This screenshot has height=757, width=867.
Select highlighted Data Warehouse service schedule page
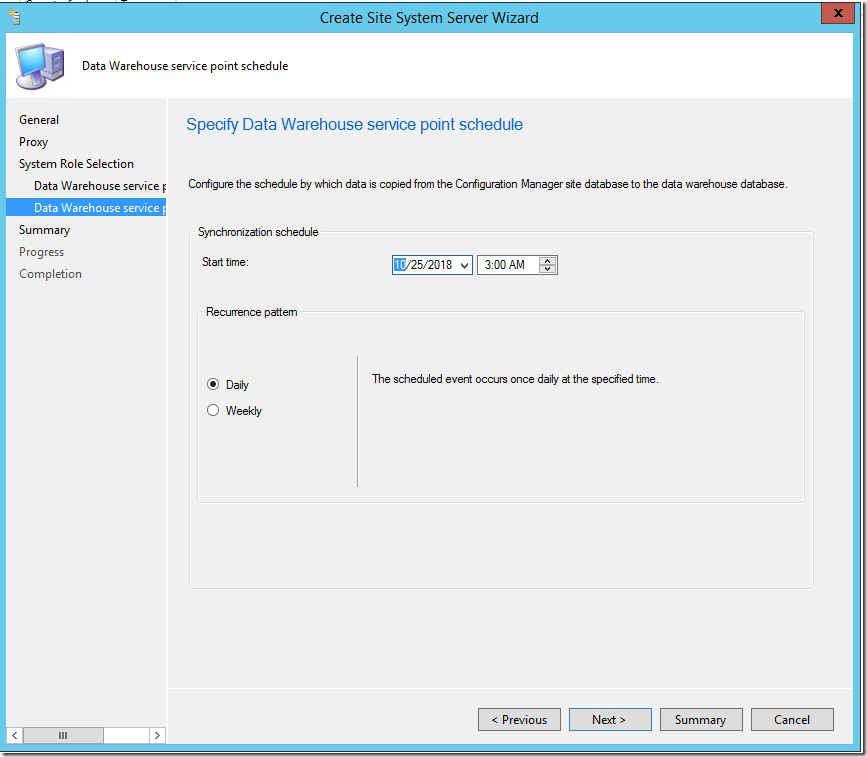[x=86, y=207]
